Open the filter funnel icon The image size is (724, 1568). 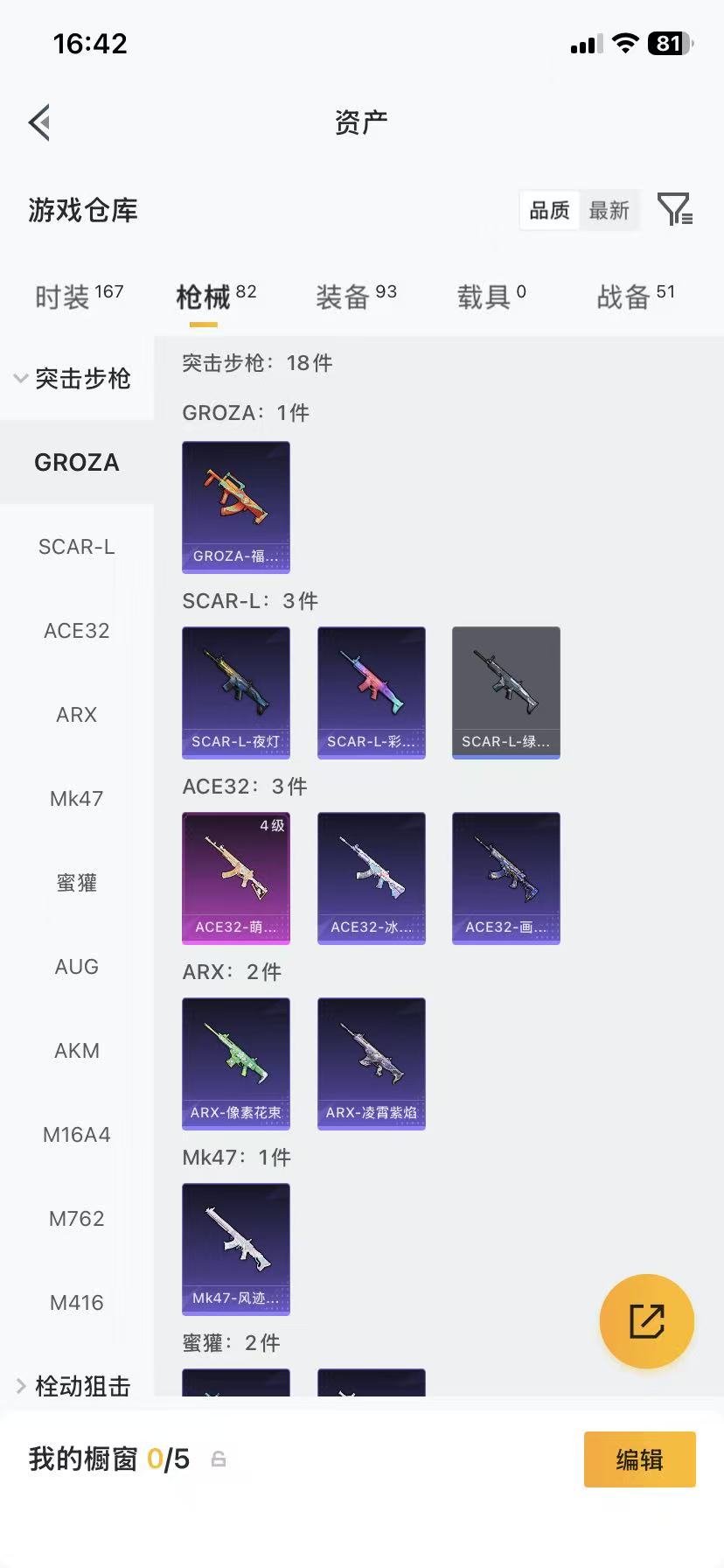(x=675, y=210)
